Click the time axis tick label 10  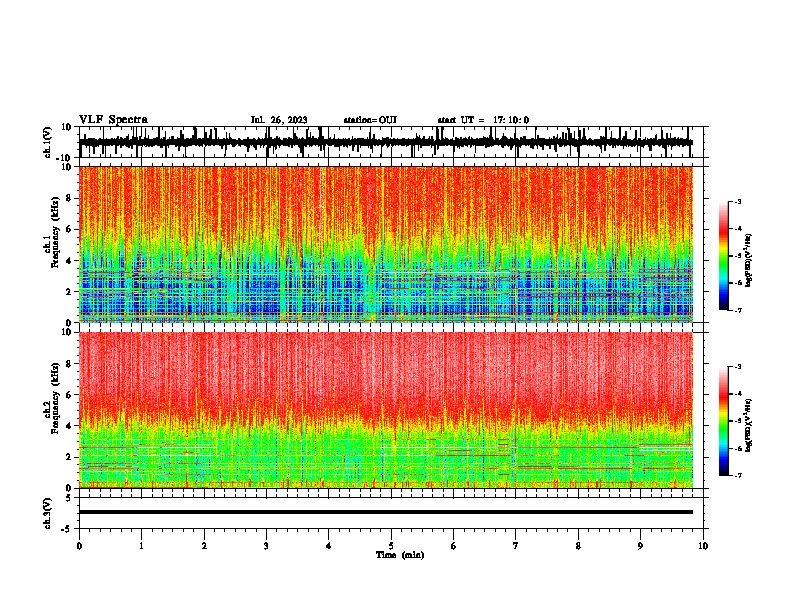tap(703, 546)
